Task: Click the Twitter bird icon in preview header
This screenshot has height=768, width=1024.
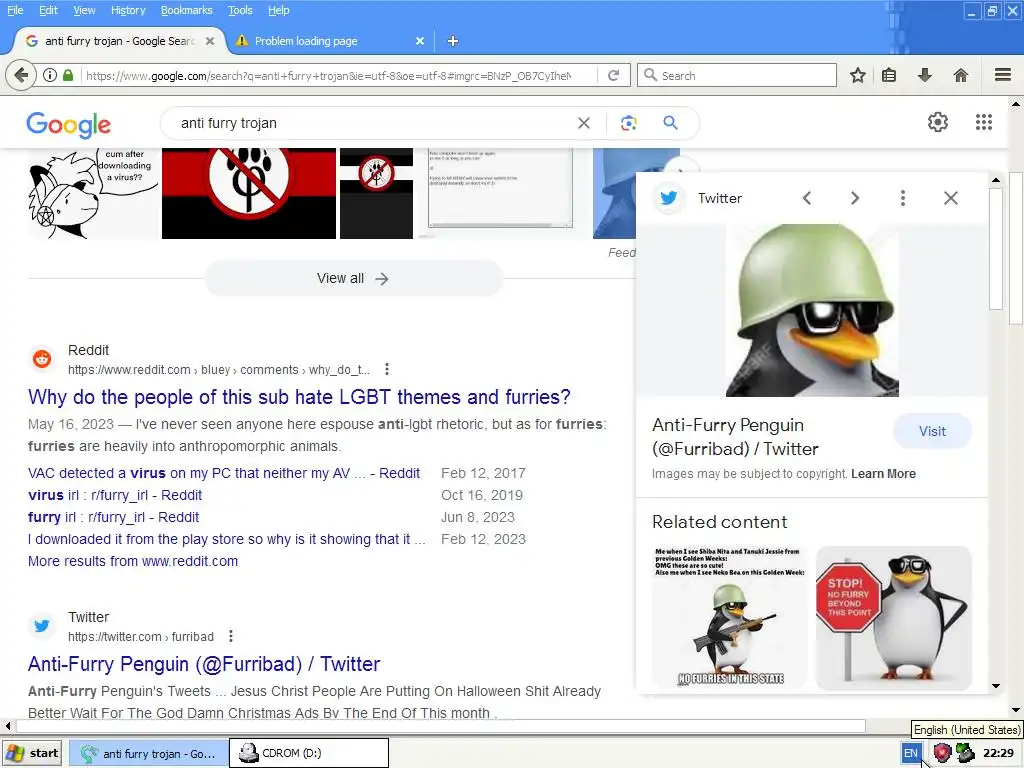Action: tap(669, 198)
